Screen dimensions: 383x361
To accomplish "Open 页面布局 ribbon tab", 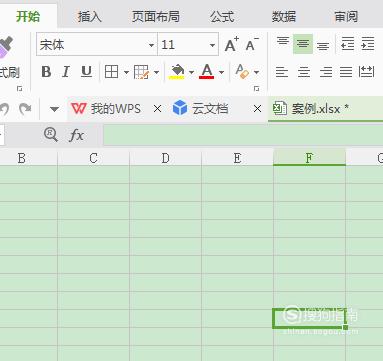I will click(x=156, y=16).
